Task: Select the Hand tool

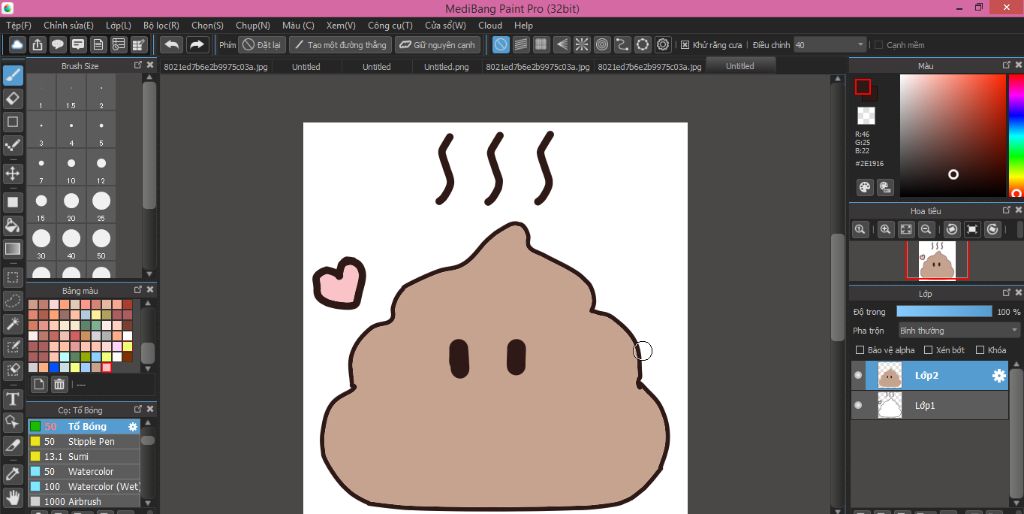Action: tap(12, 498)
